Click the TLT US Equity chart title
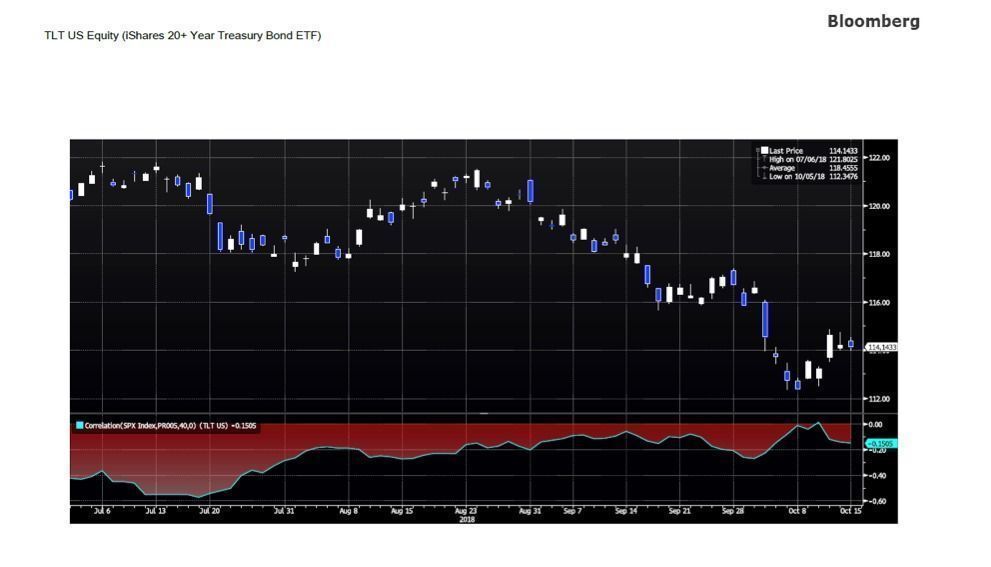Screen dimensions: 991x567 [x=182, y=36]
